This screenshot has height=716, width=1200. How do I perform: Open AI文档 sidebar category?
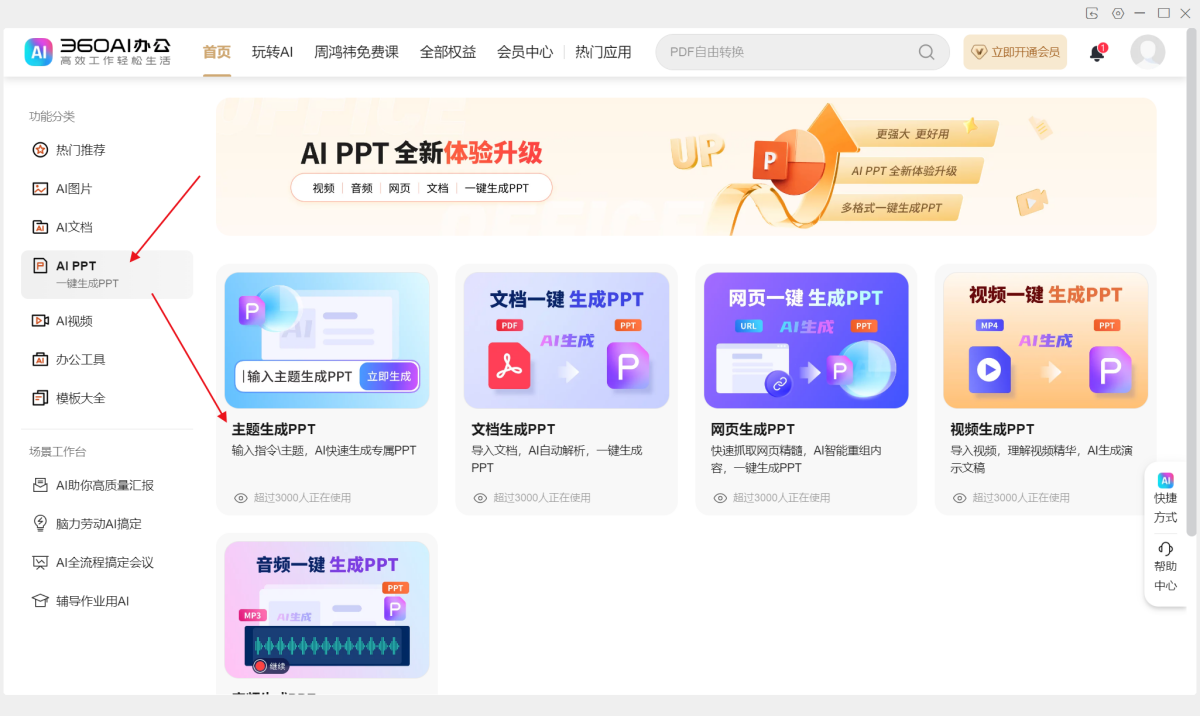click(x=73, y=227)
